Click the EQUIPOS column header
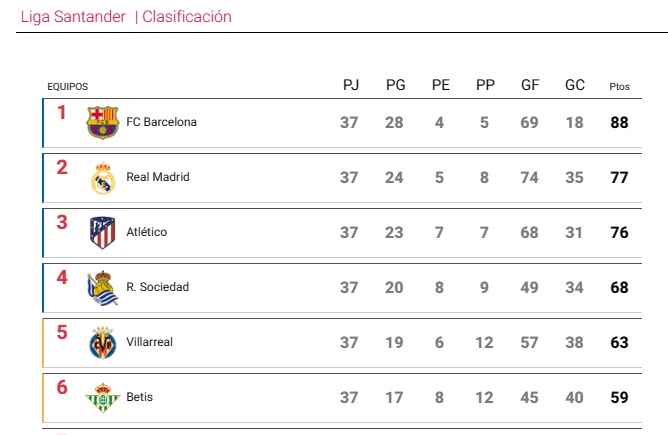The height and width of the screenshot is (435, 668). pyautogui.click(x=67, y=86)
